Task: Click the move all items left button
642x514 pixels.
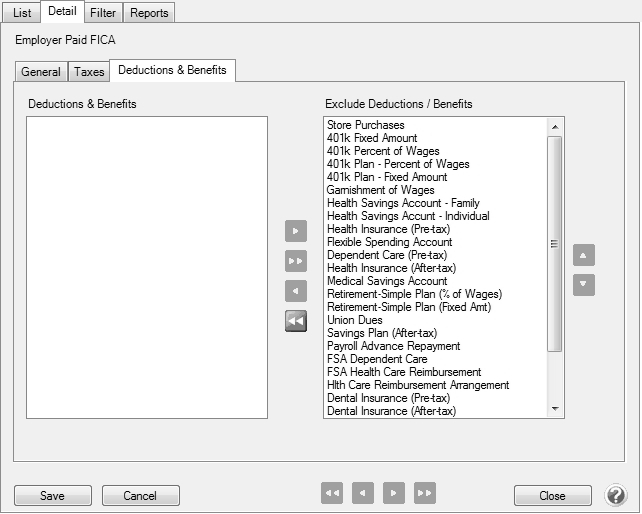Action: [295, 321]
